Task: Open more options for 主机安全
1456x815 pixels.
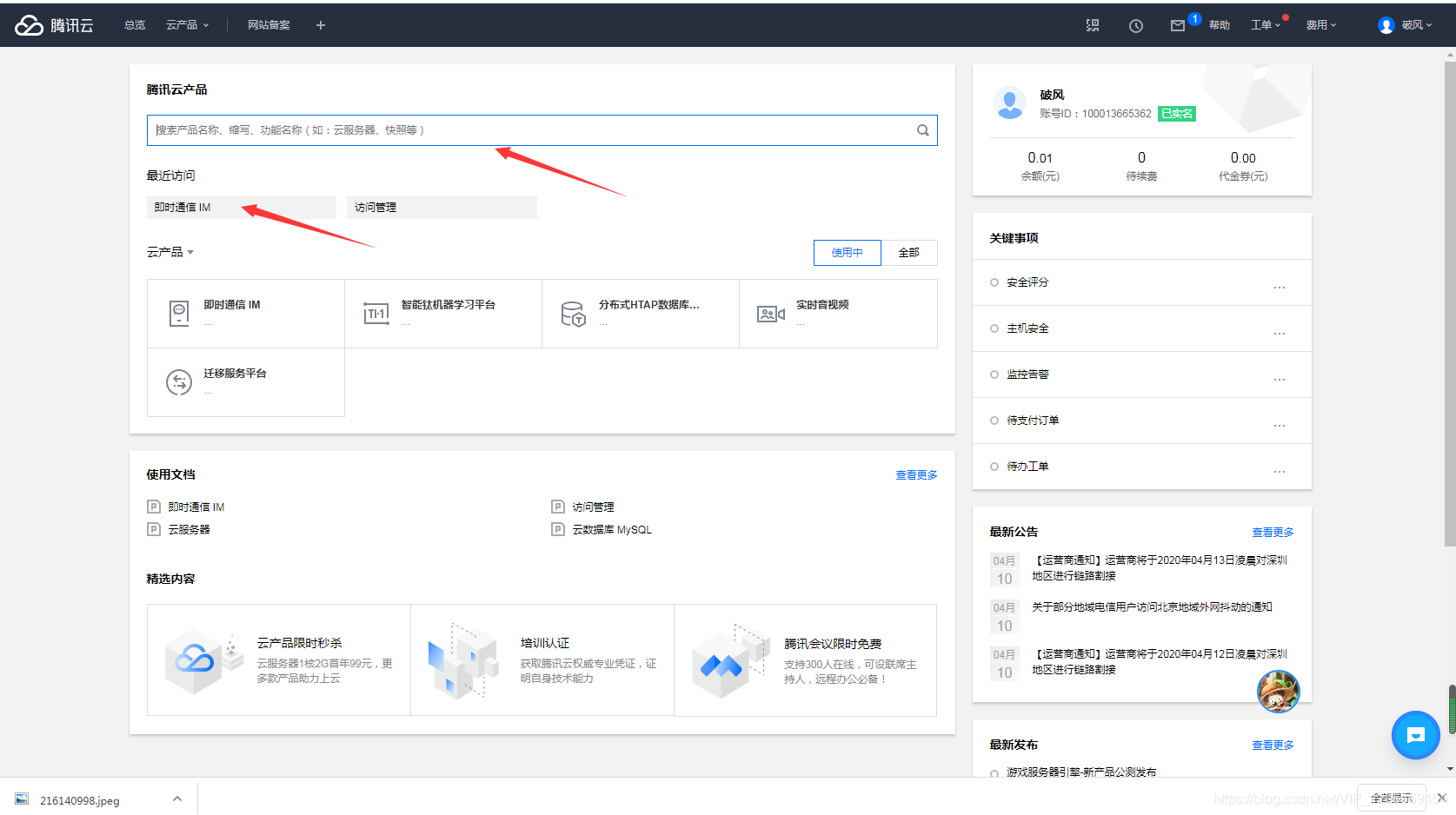Action: [1280, 334]
